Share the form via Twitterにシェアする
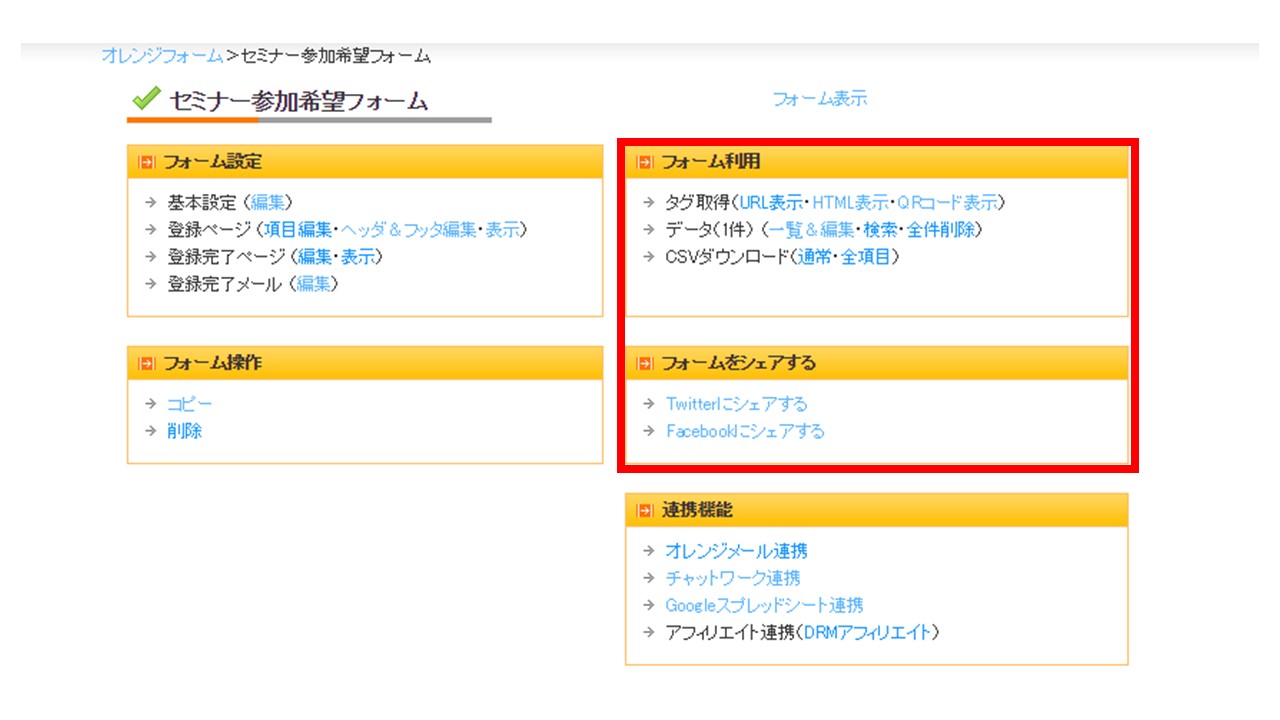This screenshot has width=1280, height=720. tap(736, 404)
